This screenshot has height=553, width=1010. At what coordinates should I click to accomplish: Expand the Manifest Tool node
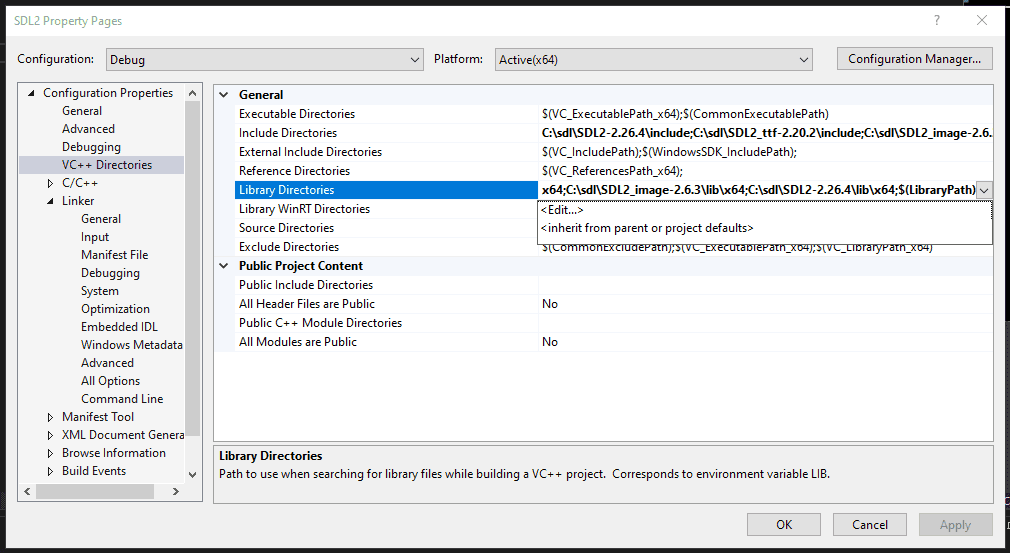pyautogui.click(x=51, y=417)
